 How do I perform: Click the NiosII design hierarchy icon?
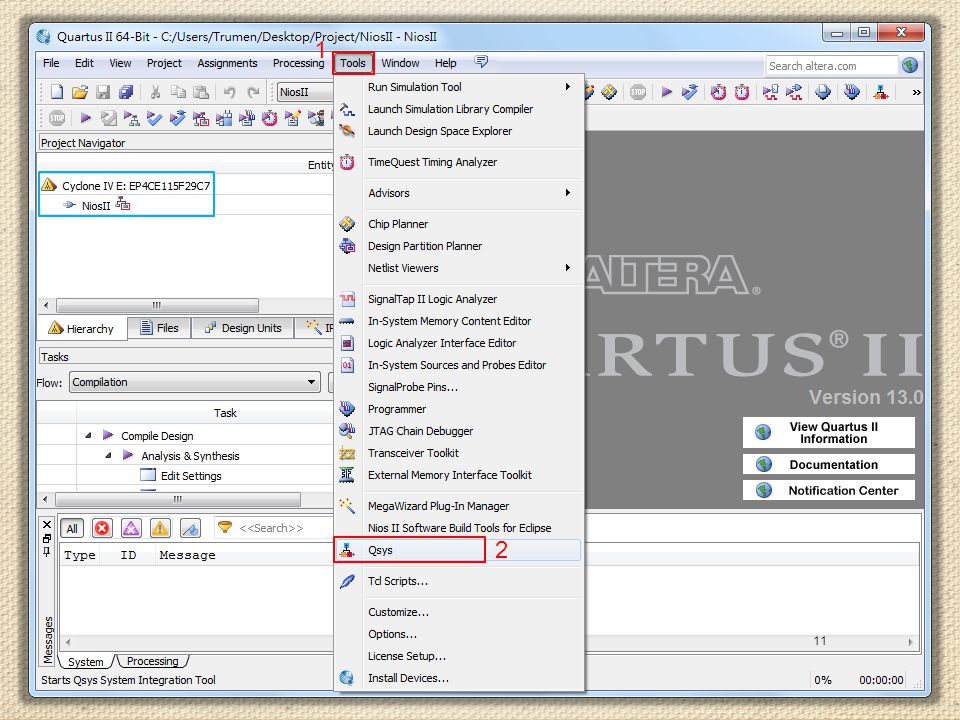(123, 204)
